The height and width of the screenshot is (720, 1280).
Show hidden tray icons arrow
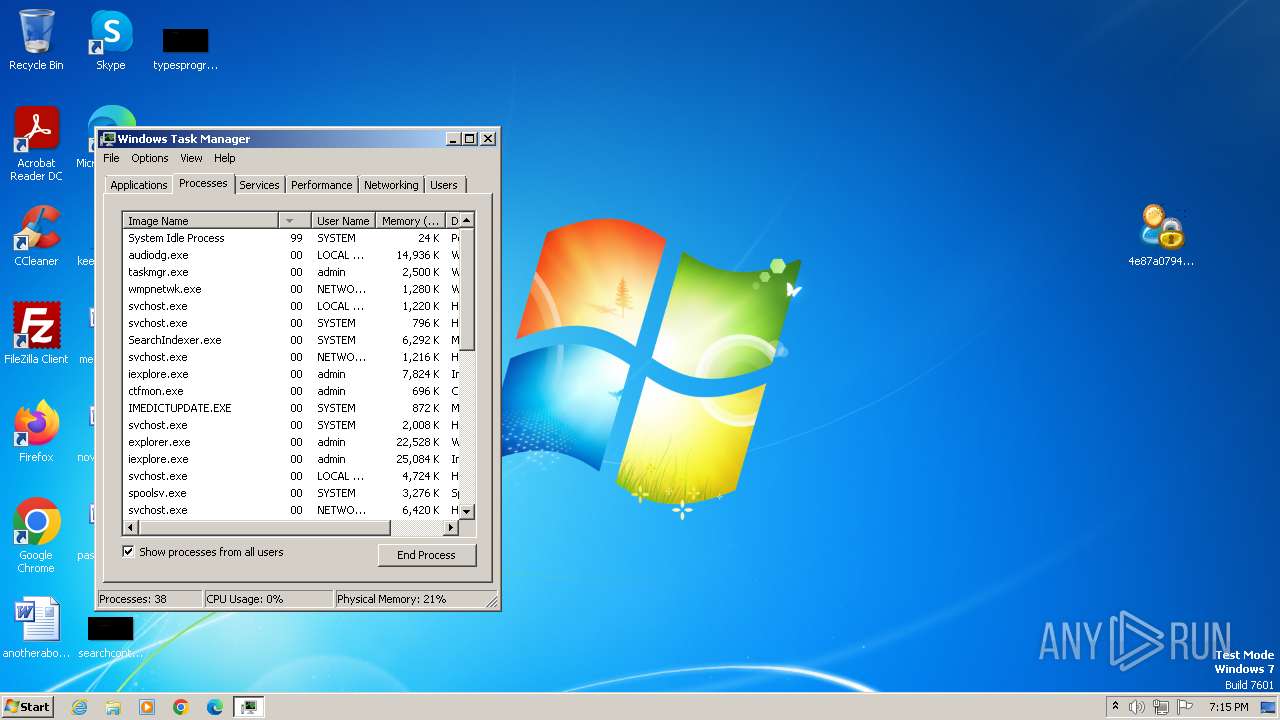[1116, 706]
